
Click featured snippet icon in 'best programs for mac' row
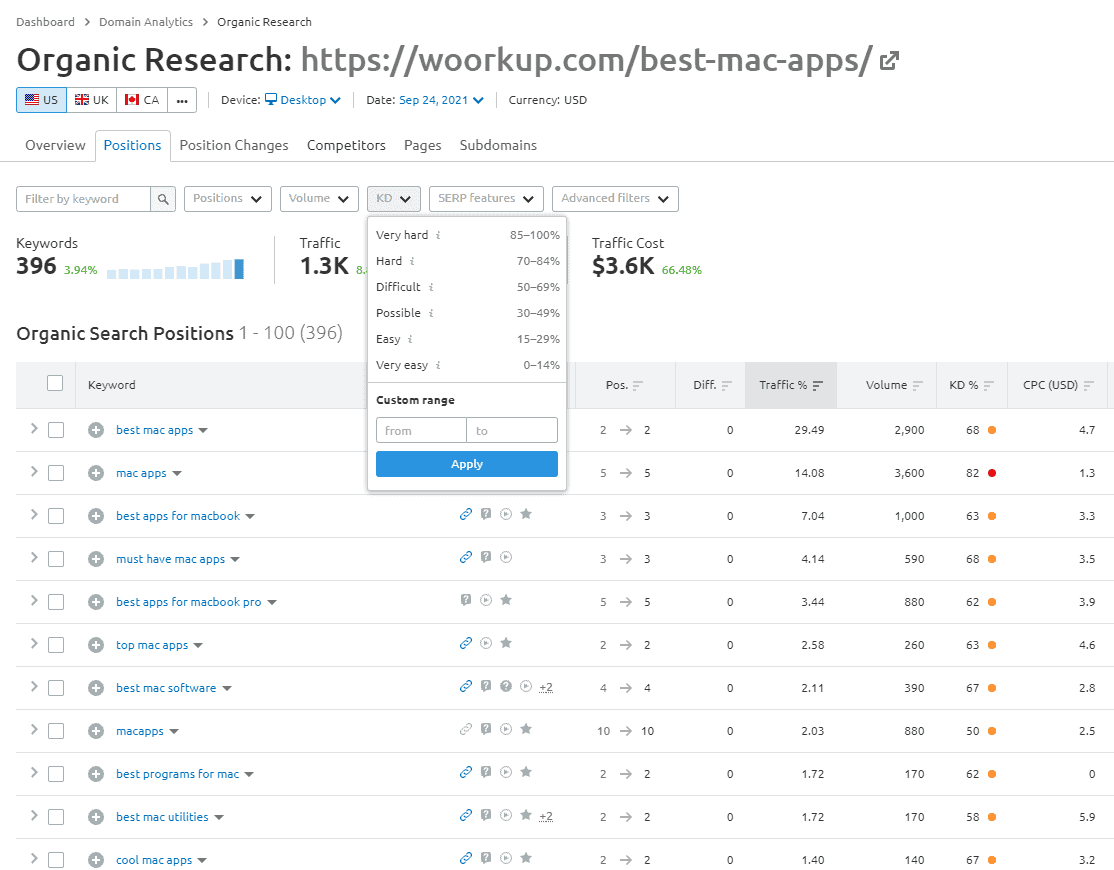486,772
